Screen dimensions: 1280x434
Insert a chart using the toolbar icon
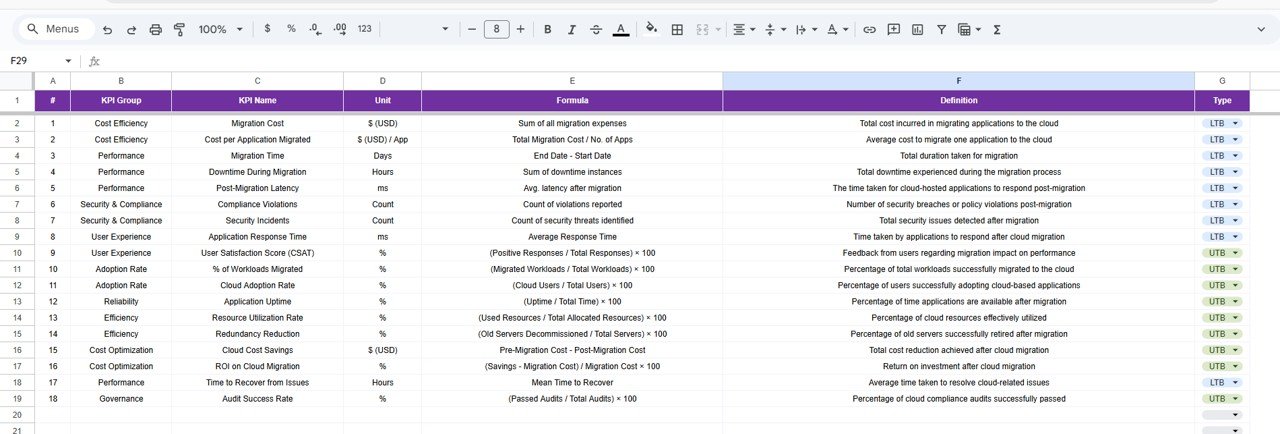click(917, 30)
